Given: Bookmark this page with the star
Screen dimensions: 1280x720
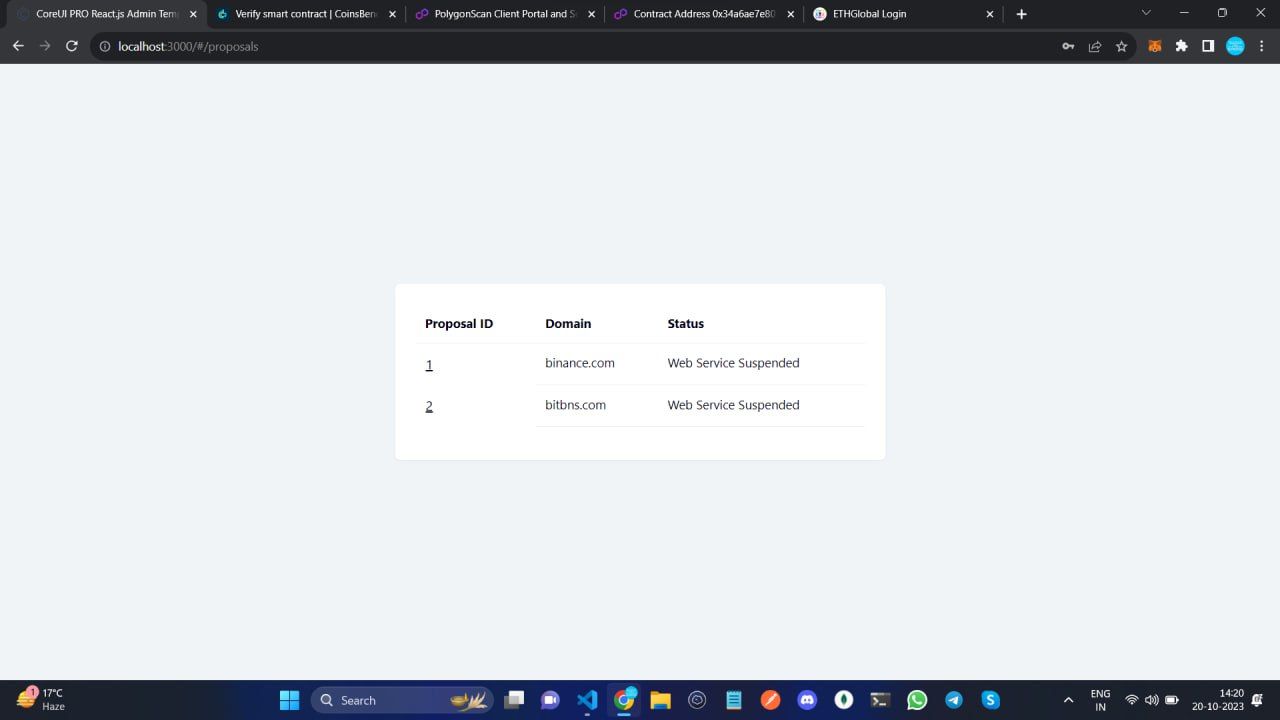Looking at the screenshot, I should tap(1122, 46).
